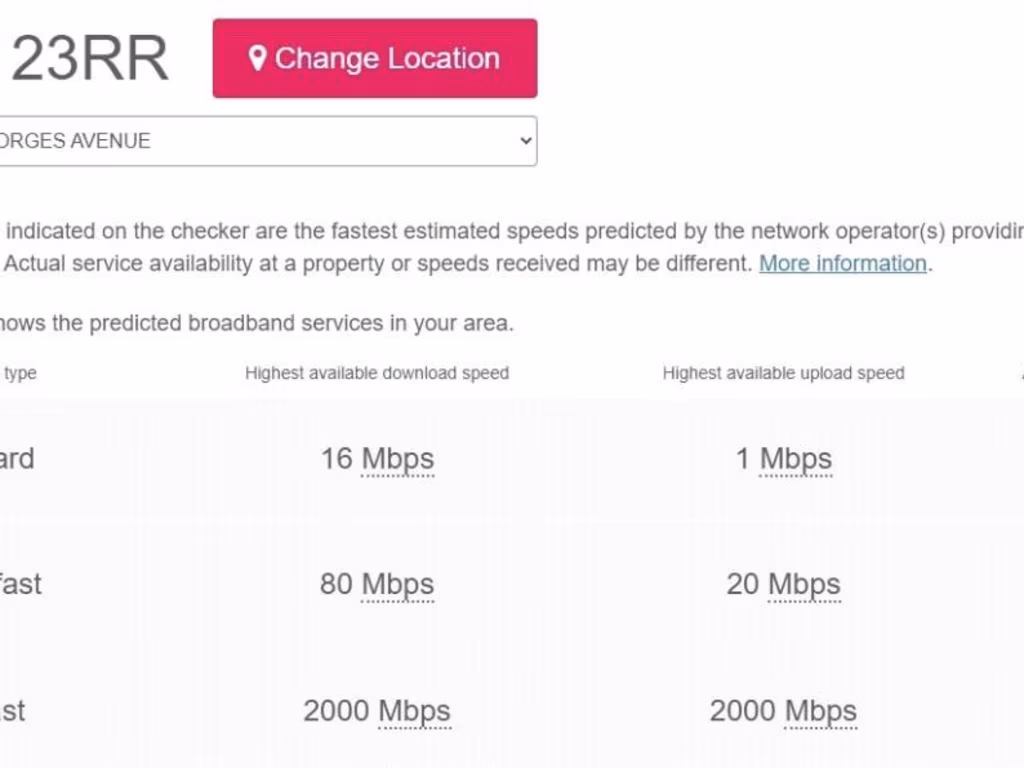
Task: Click the 2000 Mbps download speed value
Action: click(x=377, y=711)
